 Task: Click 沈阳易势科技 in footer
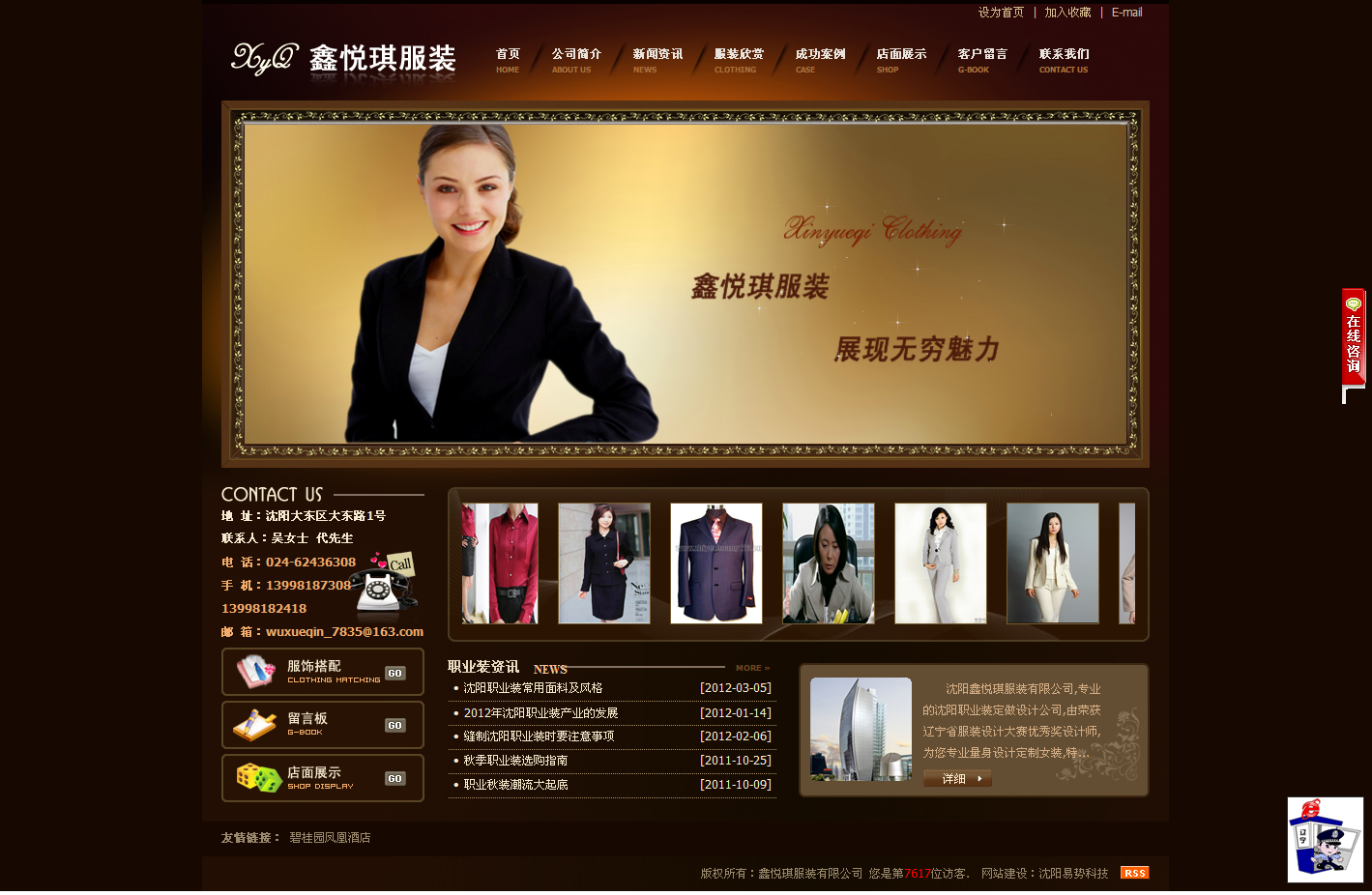coord(1073,874)
